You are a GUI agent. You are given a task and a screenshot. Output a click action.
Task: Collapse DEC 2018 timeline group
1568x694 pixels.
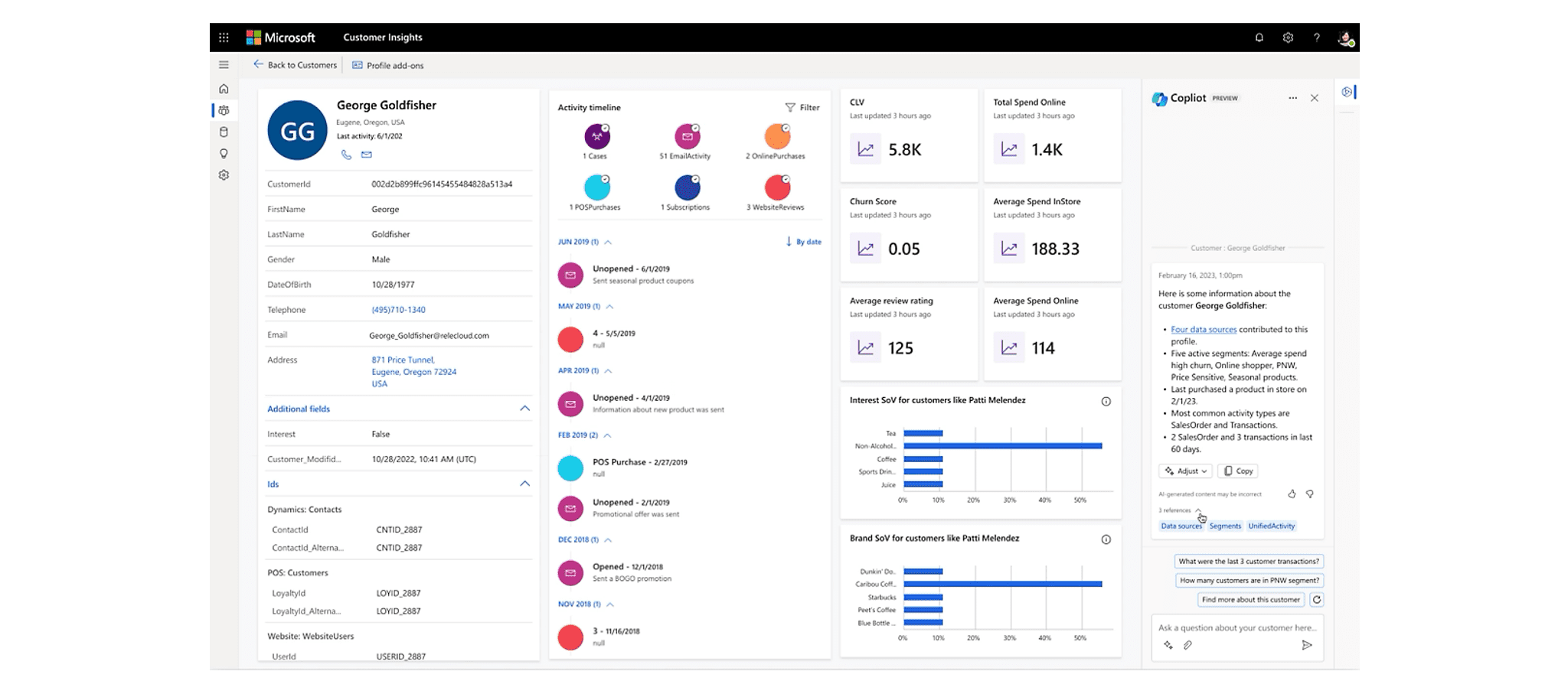(x=608, y=539)
